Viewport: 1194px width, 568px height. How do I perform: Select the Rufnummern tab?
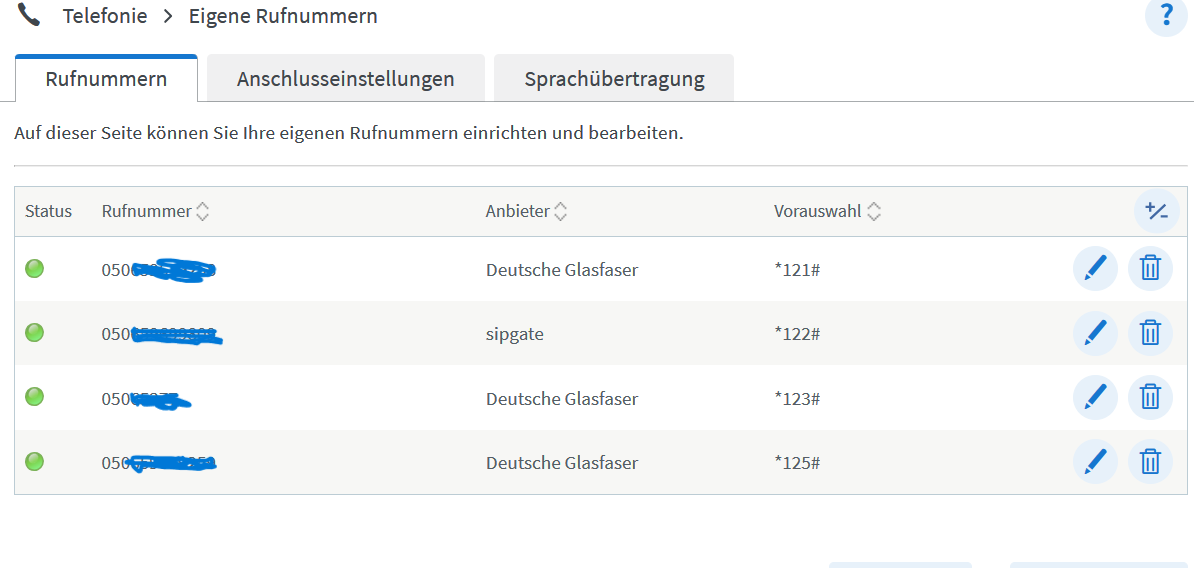[106, 78]
